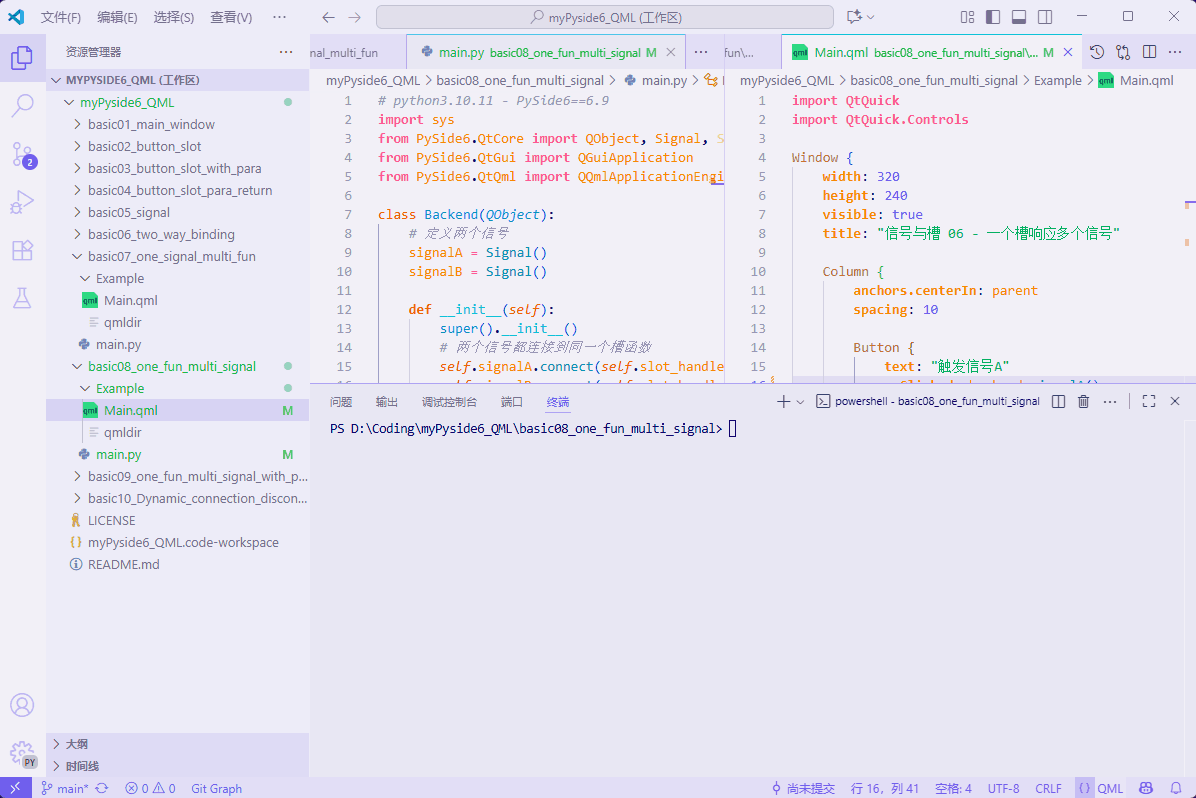Select QML language mode
The width and height of the screenshot is (1196, 798).
(x=1110, y=788)
